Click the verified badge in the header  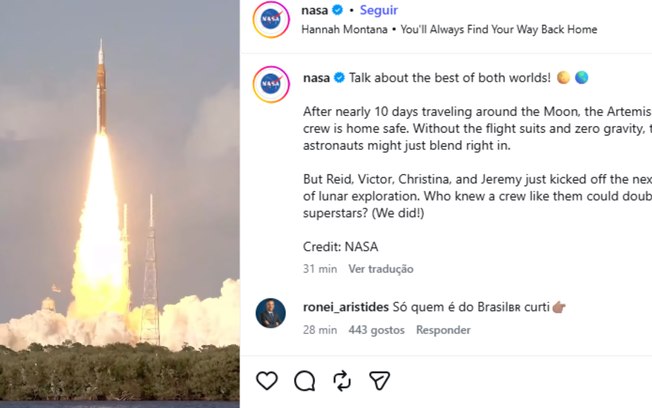(337, 11)
